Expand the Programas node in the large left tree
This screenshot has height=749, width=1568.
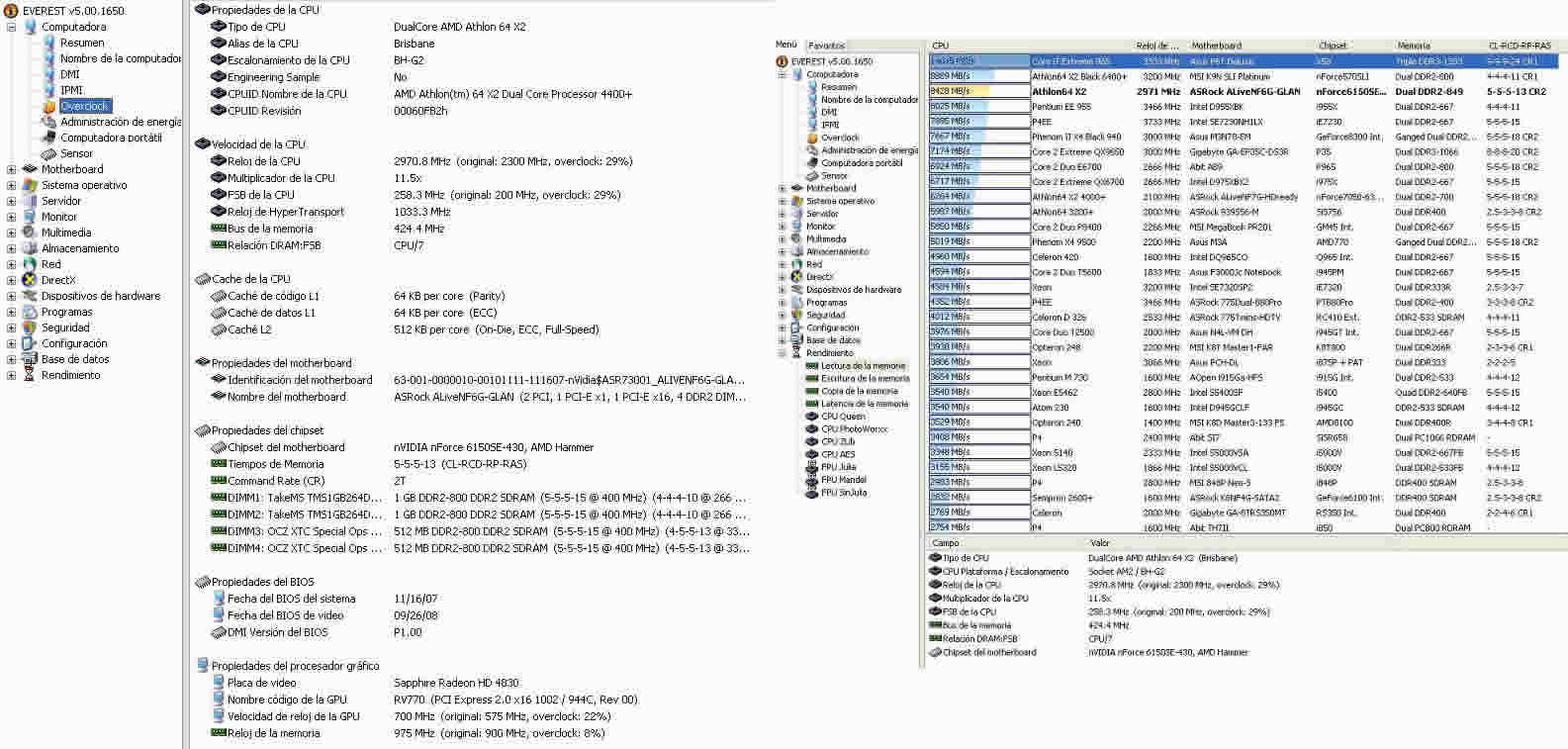click(x=11, y=312)
